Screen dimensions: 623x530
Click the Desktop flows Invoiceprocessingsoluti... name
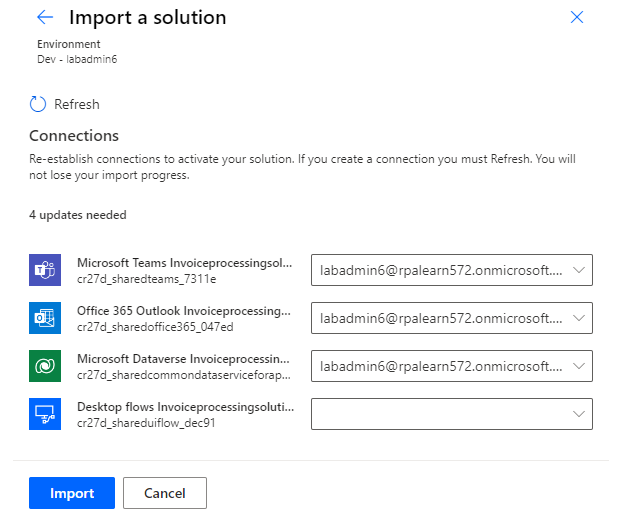coord(186,407)
